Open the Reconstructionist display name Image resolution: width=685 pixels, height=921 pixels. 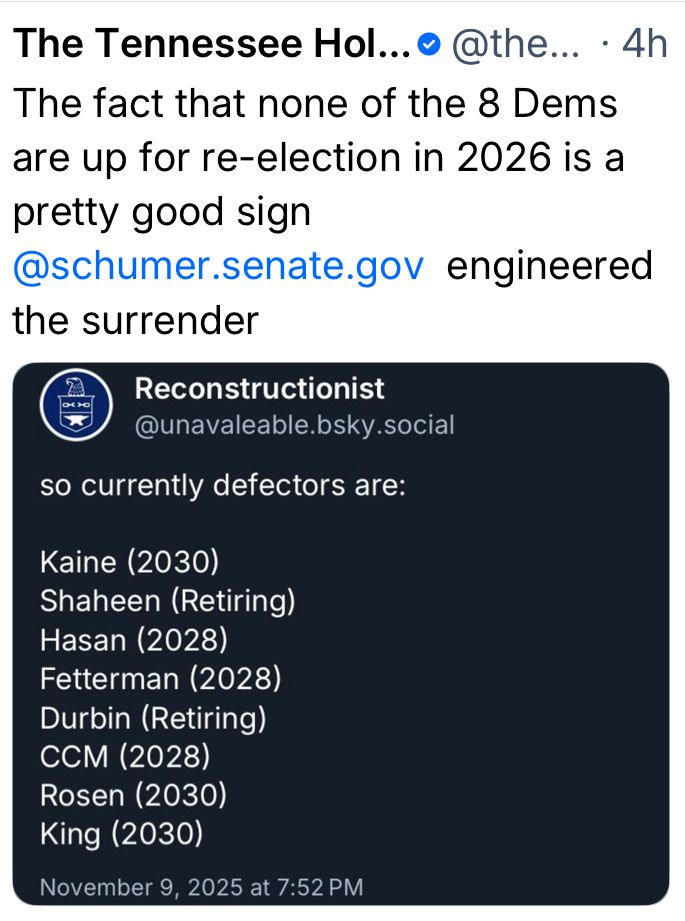[x=259, y=389]
